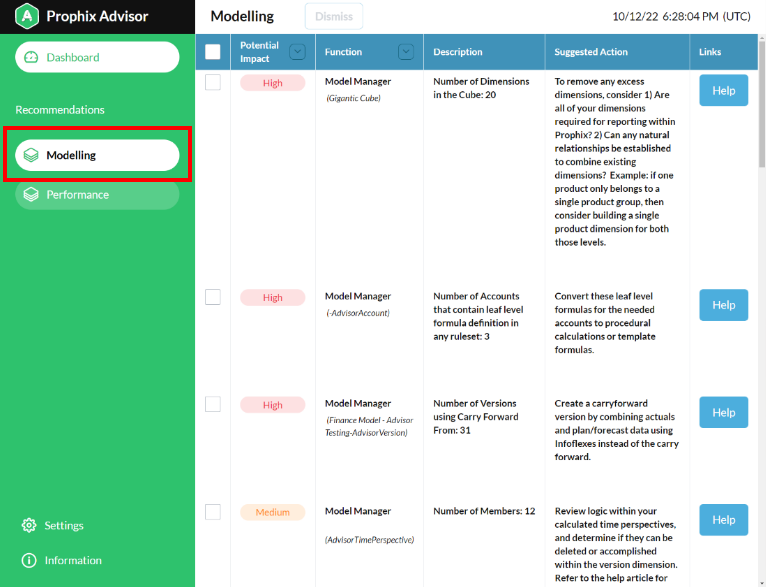This screenshot has height=587, width=766.
Task: Click the Dismiss button
Action: point(334,16)
